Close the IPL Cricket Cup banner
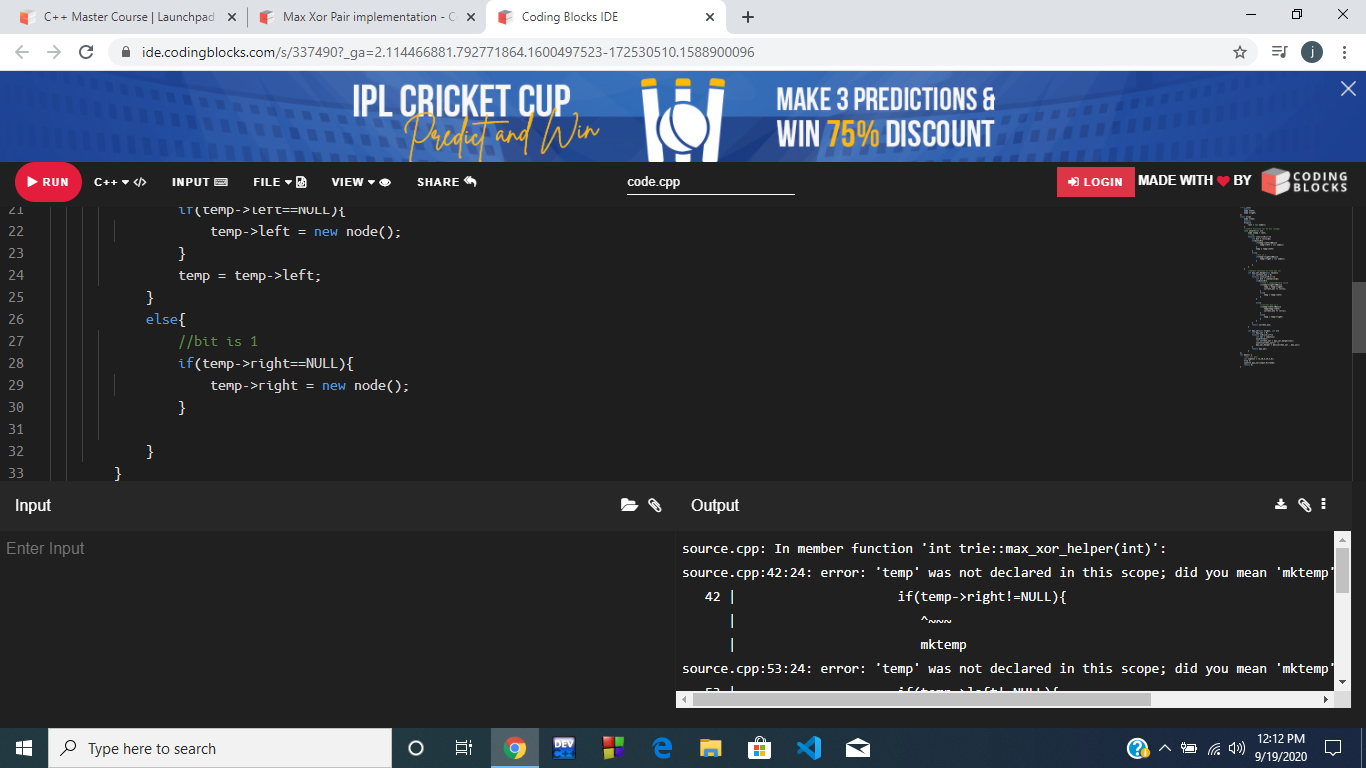The height and width of the screenshot is (768, 1366). click(x=1348, y=89)
